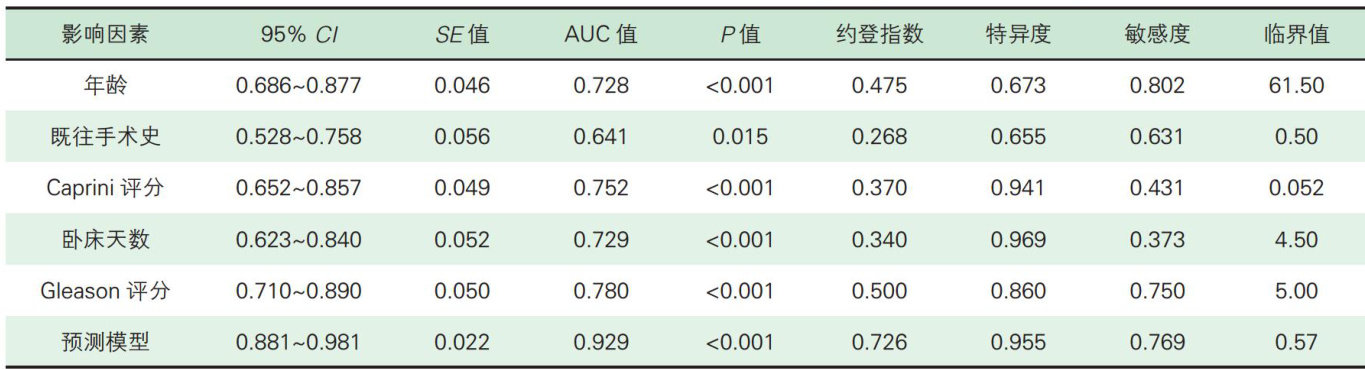Select the AUC value 0.929

click(x=601, y=343)
